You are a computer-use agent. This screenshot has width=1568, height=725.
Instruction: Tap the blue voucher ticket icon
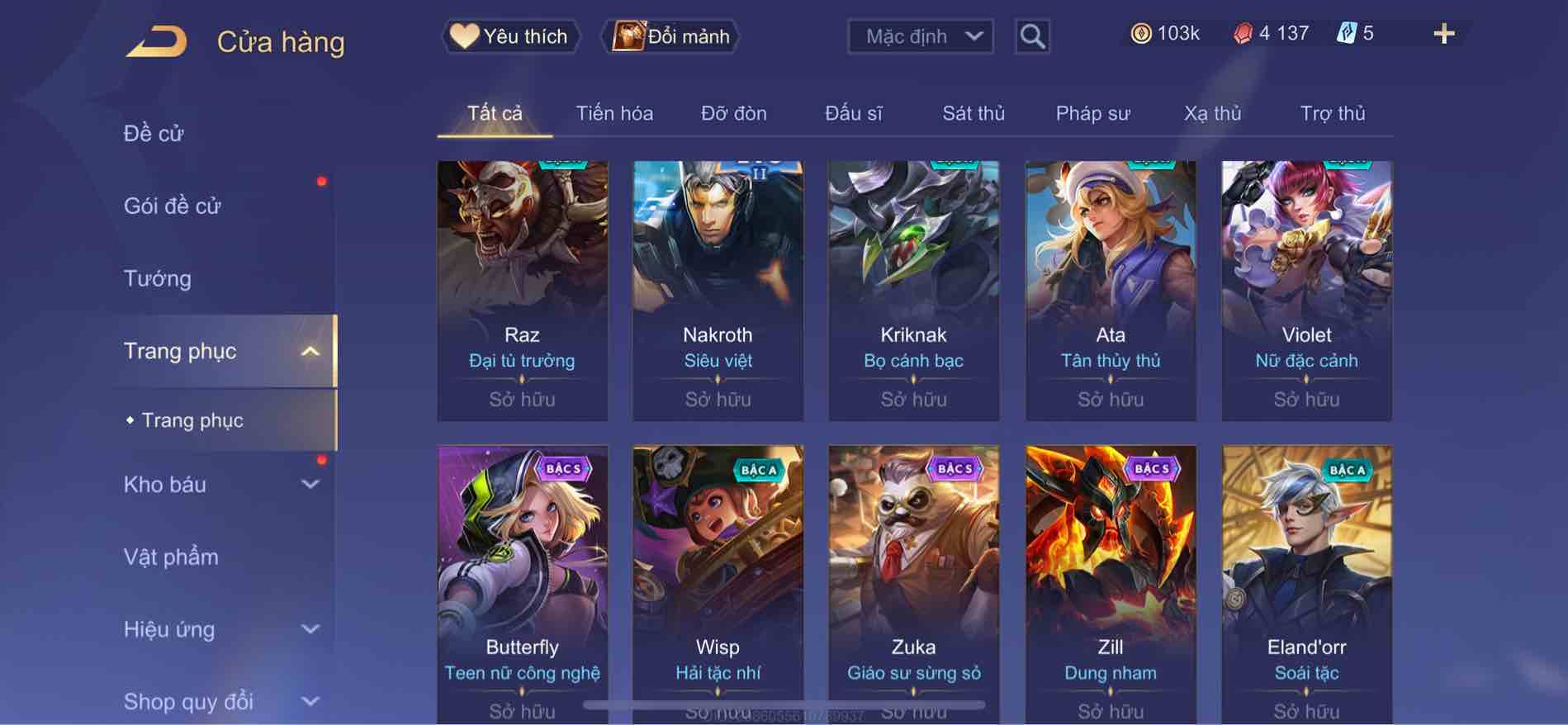point(1347,33)
